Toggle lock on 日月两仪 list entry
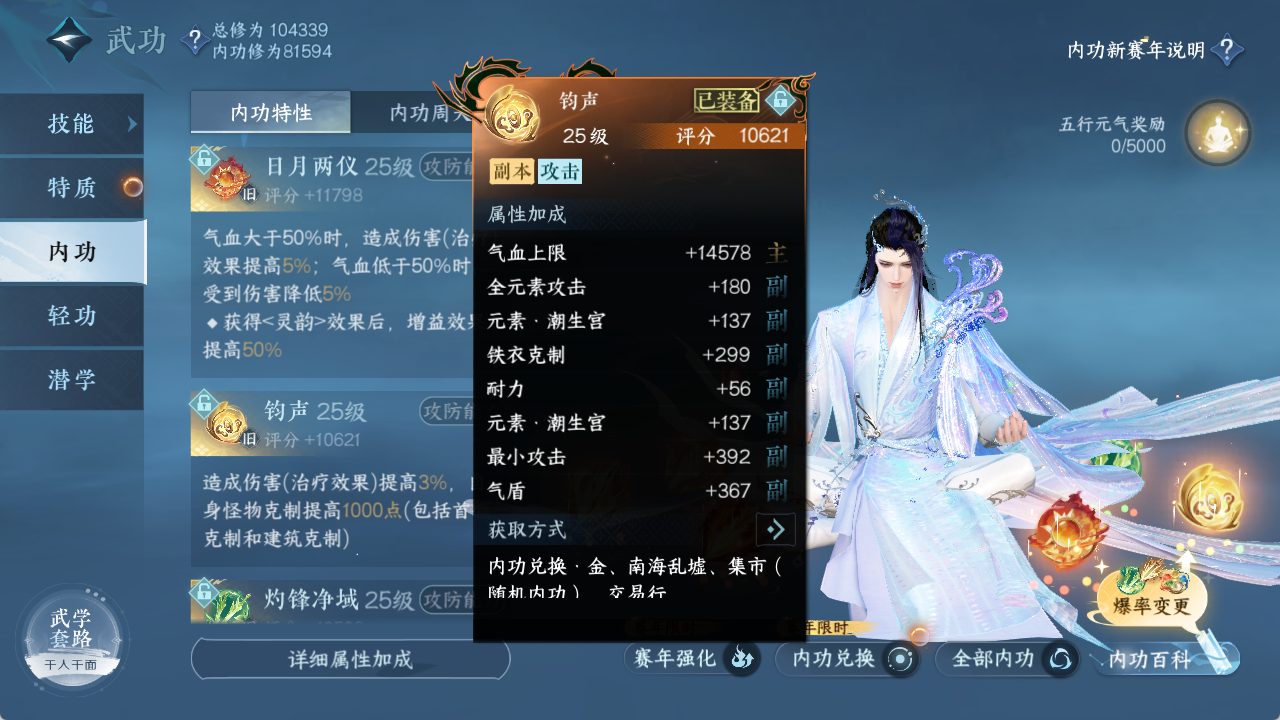1280x720 pixels. click(204, 158)
